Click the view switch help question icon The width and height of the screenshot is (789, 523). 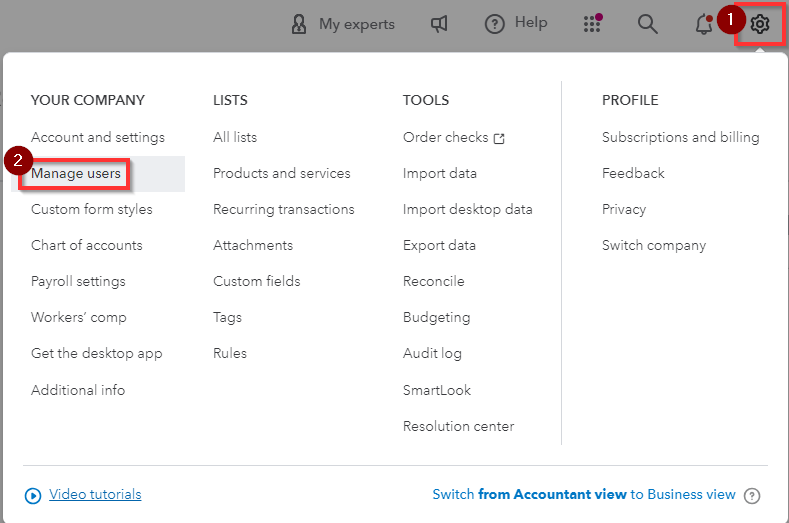pos(753,495)
